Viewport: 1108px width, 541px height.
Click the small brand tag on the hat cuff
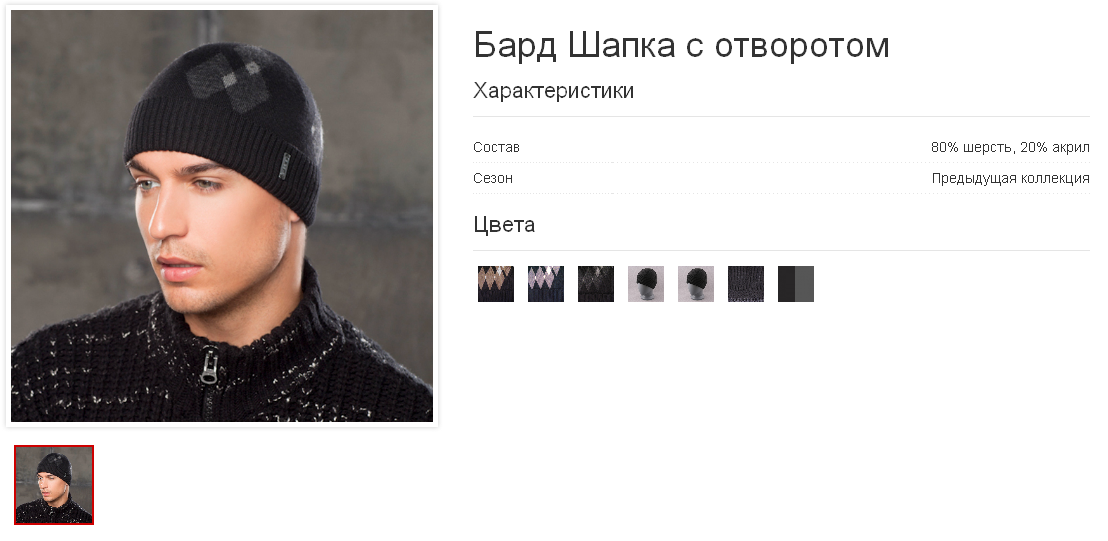[284, 164]
